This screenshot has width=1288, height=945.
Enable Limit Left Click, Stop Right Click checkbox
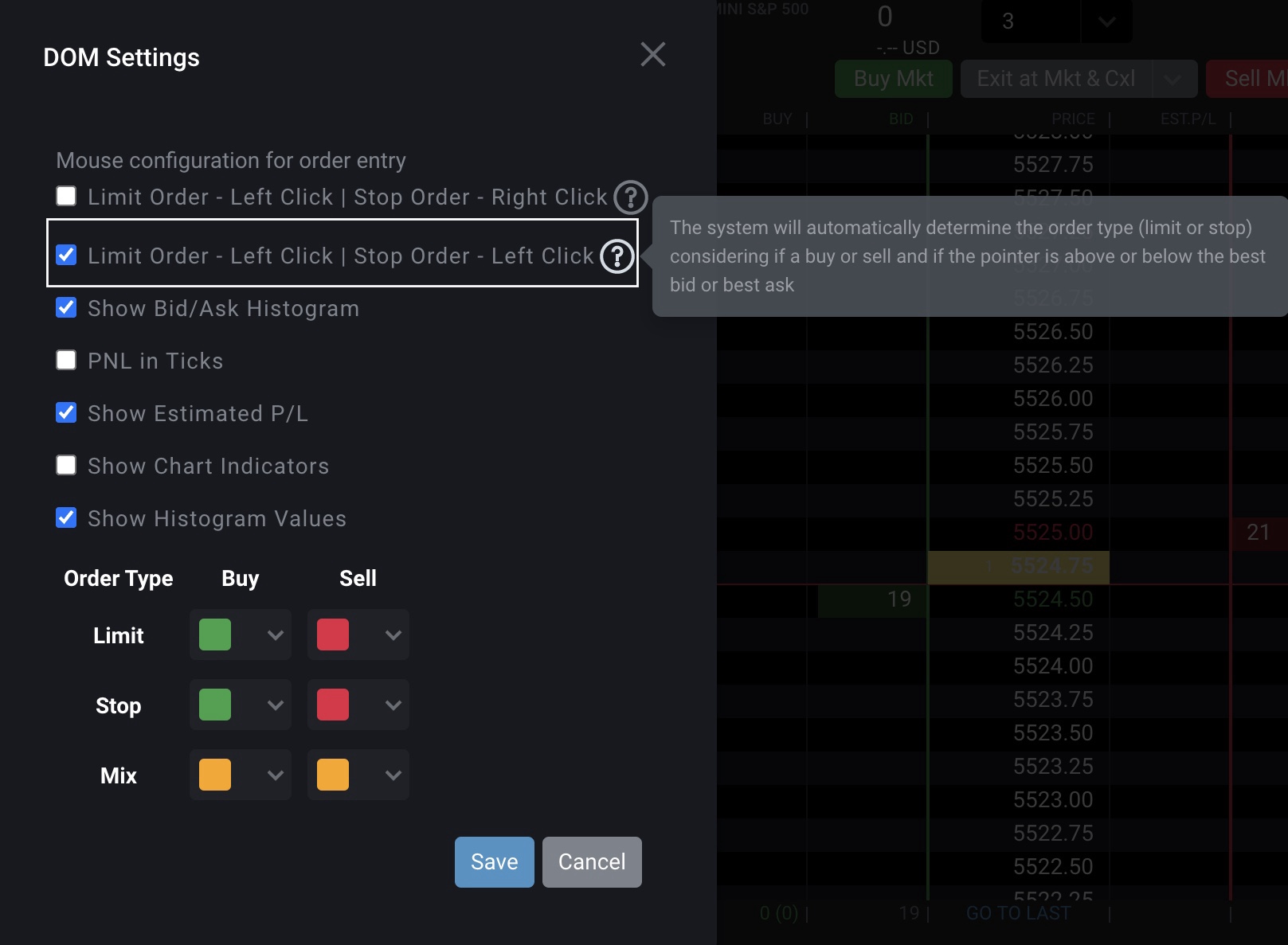click(x=67, y=197)
